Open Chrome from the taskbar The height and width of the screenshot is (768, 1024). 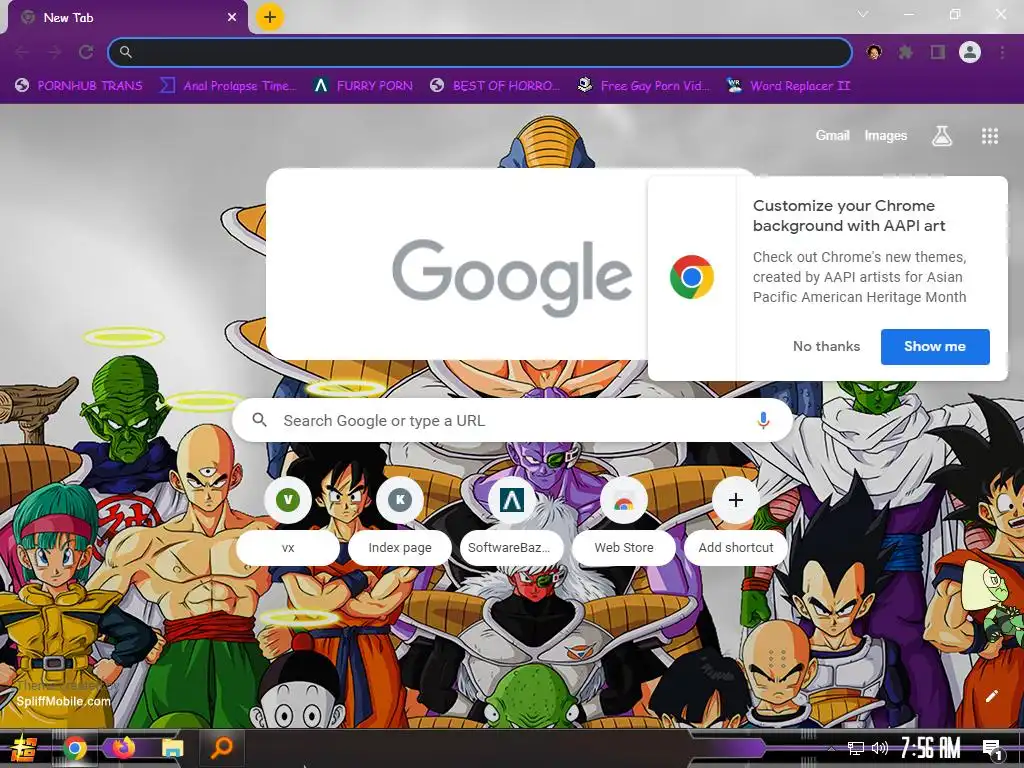pyautogui.click(x=74, y=748)
